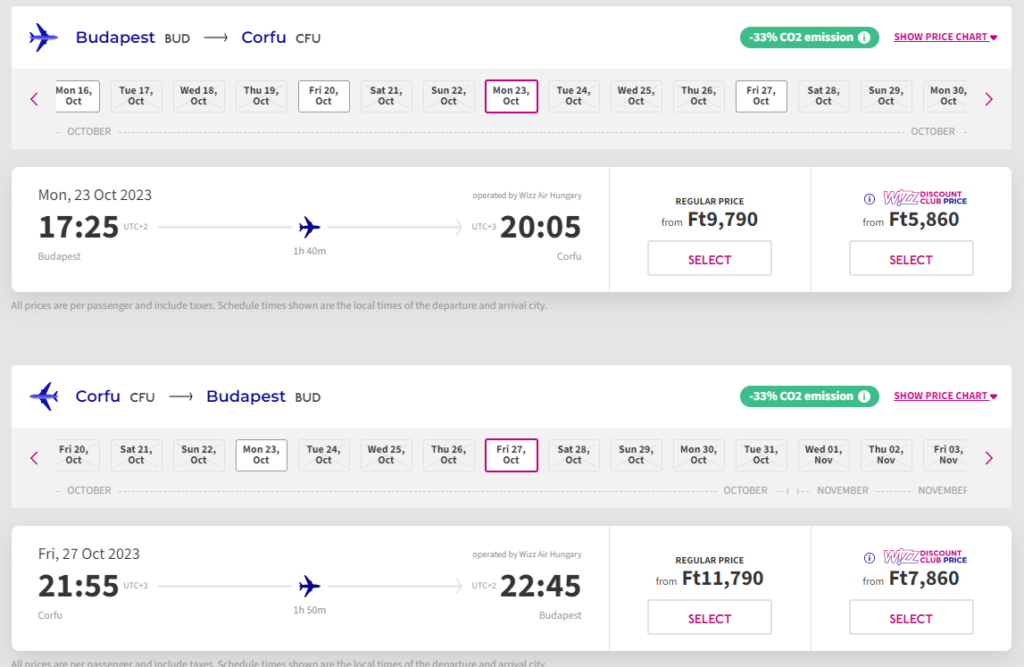This screenshot has height=667, width=1024.
Task: Select regular price Ft9,790 outbound flight
Action: (x=709, y=259)
